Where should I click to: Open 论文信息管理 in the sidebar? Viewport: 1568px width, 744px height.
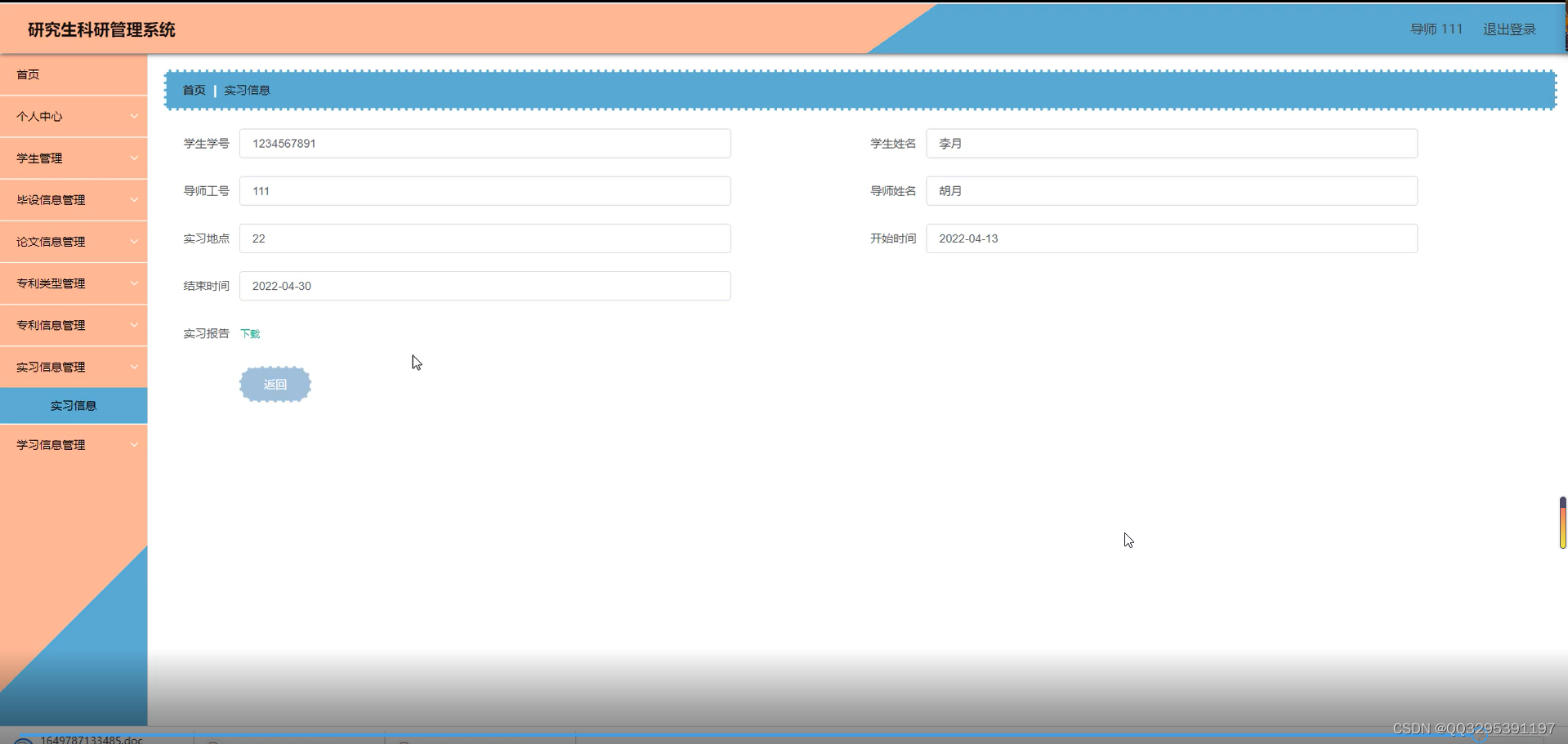(74, 242)
